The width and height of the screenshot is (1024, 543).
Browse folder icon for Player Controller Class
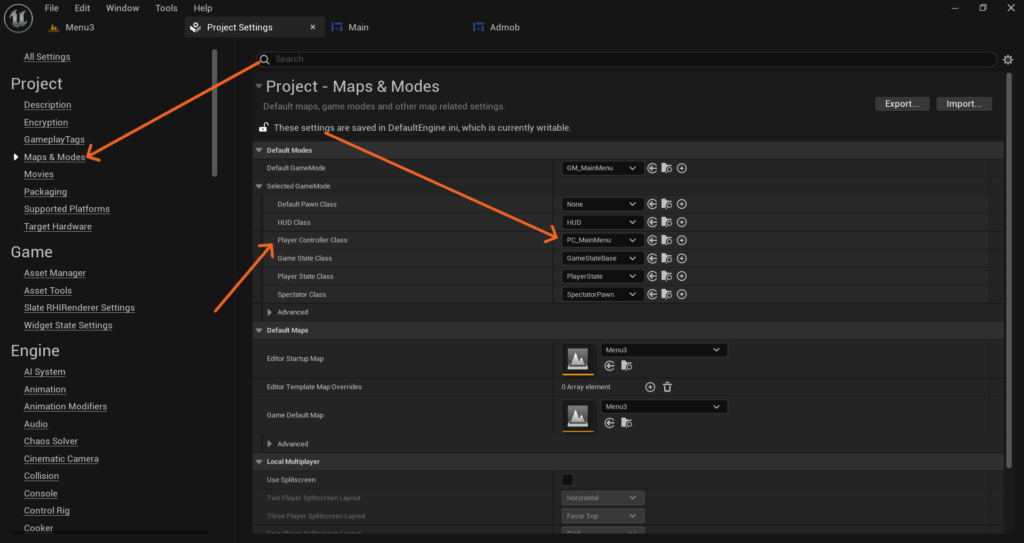[667, 240]
